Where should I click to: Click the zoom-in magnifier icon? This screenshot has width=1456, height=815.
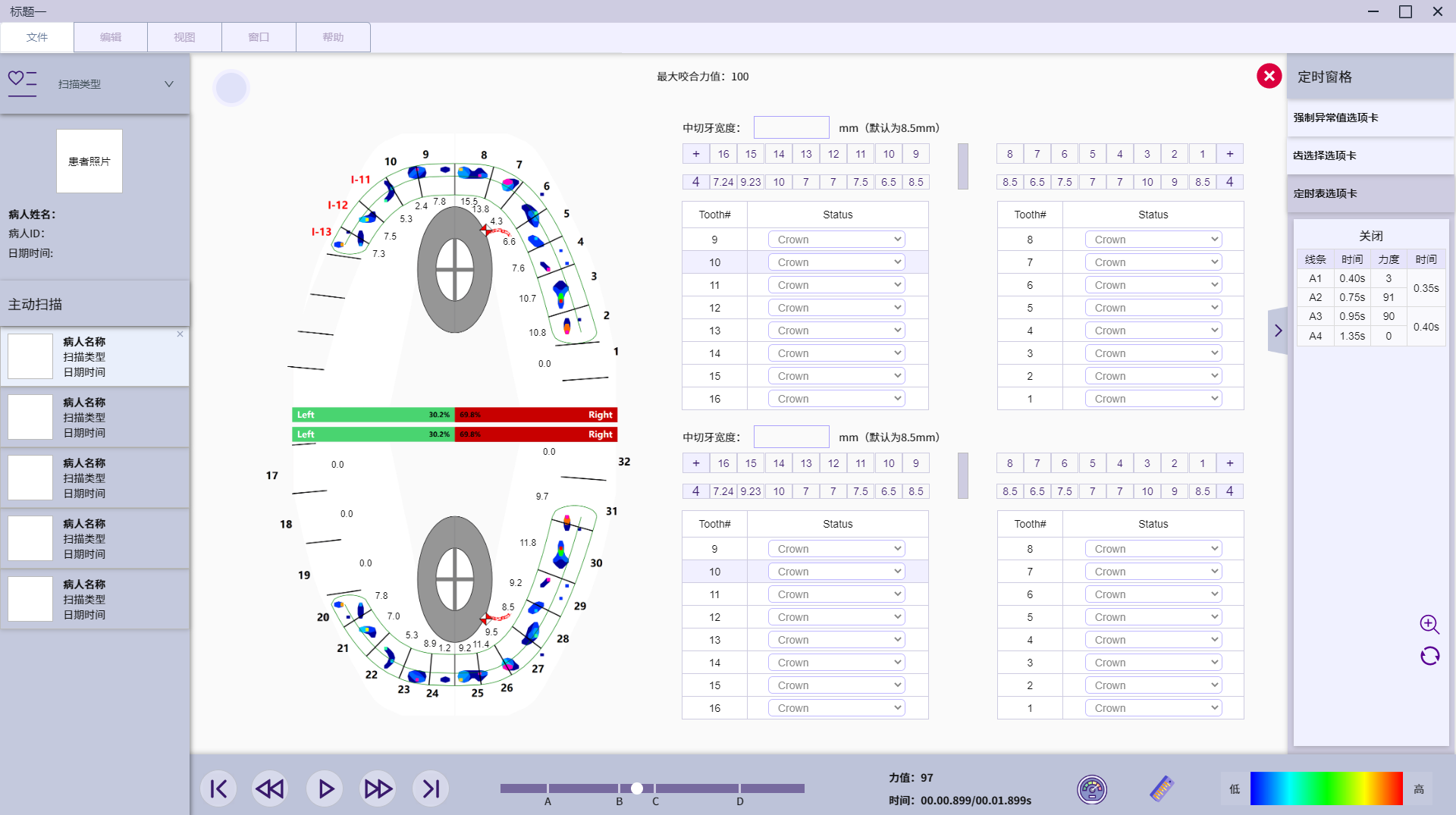click(x=1429, y=624)
